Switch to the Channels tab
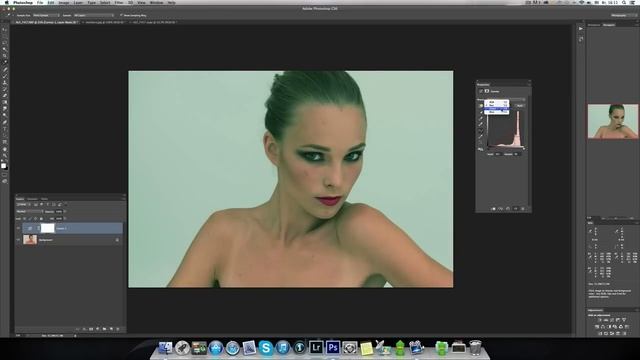Screen dimensions: 640x360 click(32, 199)
